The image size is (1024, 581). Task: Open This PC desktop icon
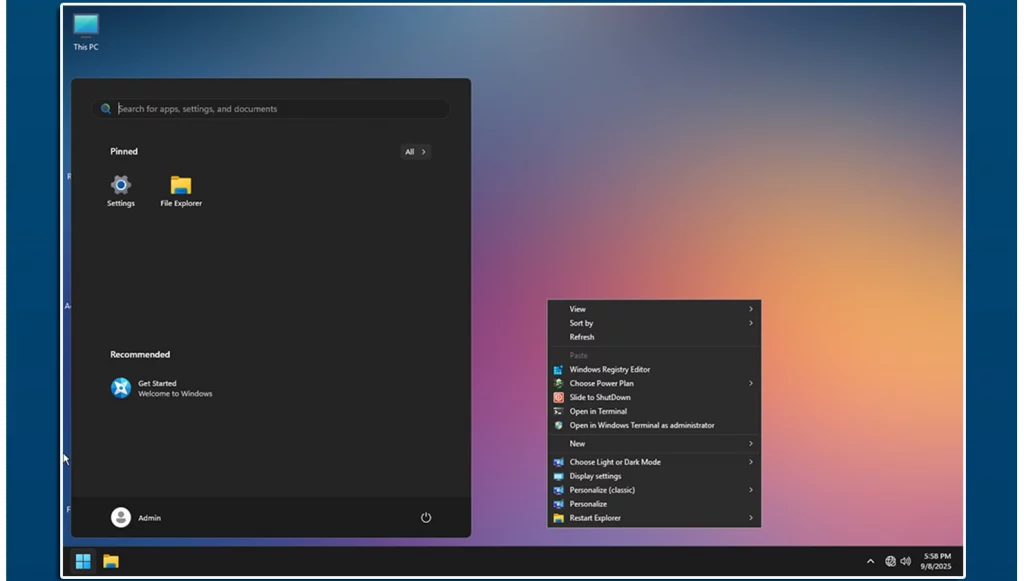pos(86,25)
